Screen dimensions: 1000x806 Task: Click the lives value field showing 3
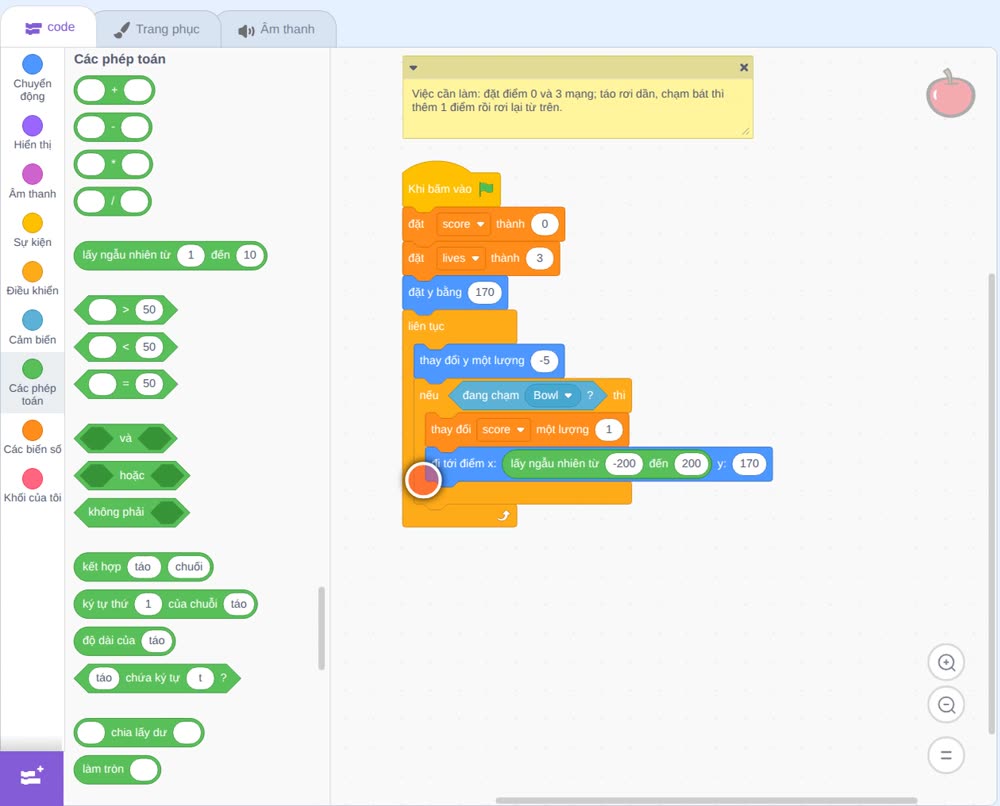[x=540, y=258]
